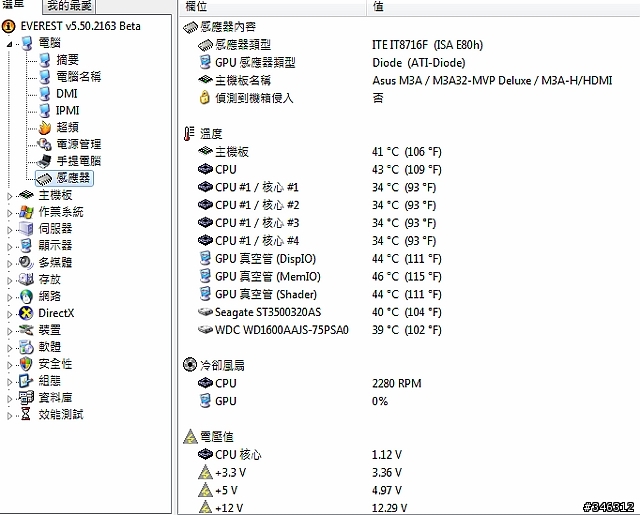
Task: Open the 超頻 overclock flame icon
Action: coord(45,127)
